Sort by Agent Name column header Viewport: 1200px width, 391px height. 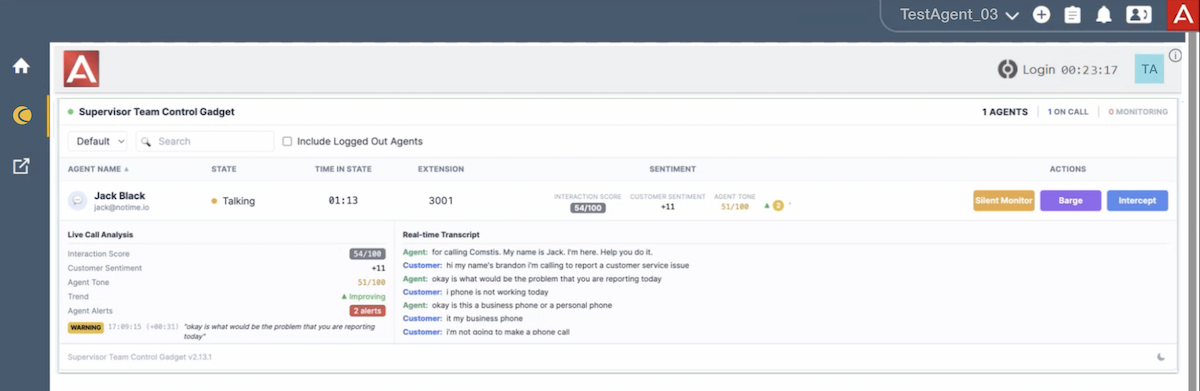coord(99,169)
